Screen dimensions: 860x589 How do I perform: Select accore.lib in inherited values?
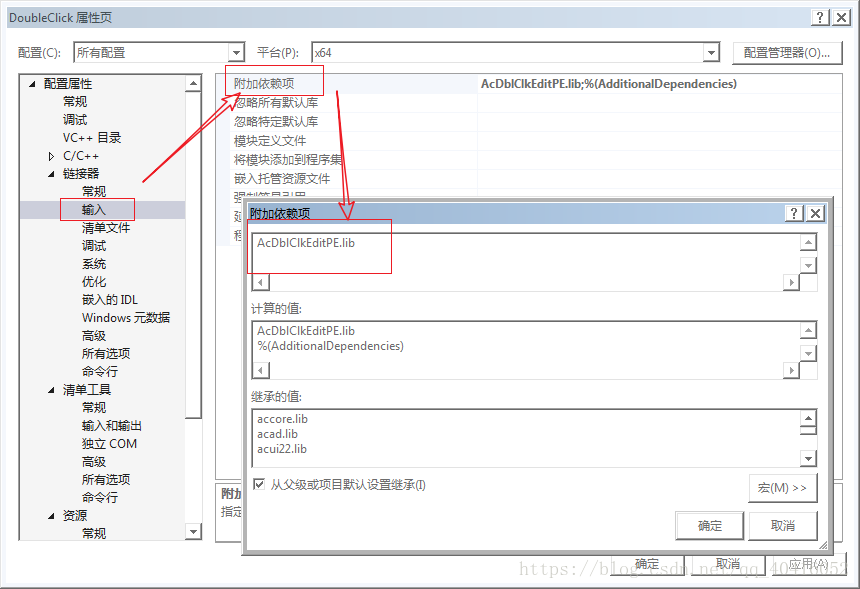tap(282, 419)
